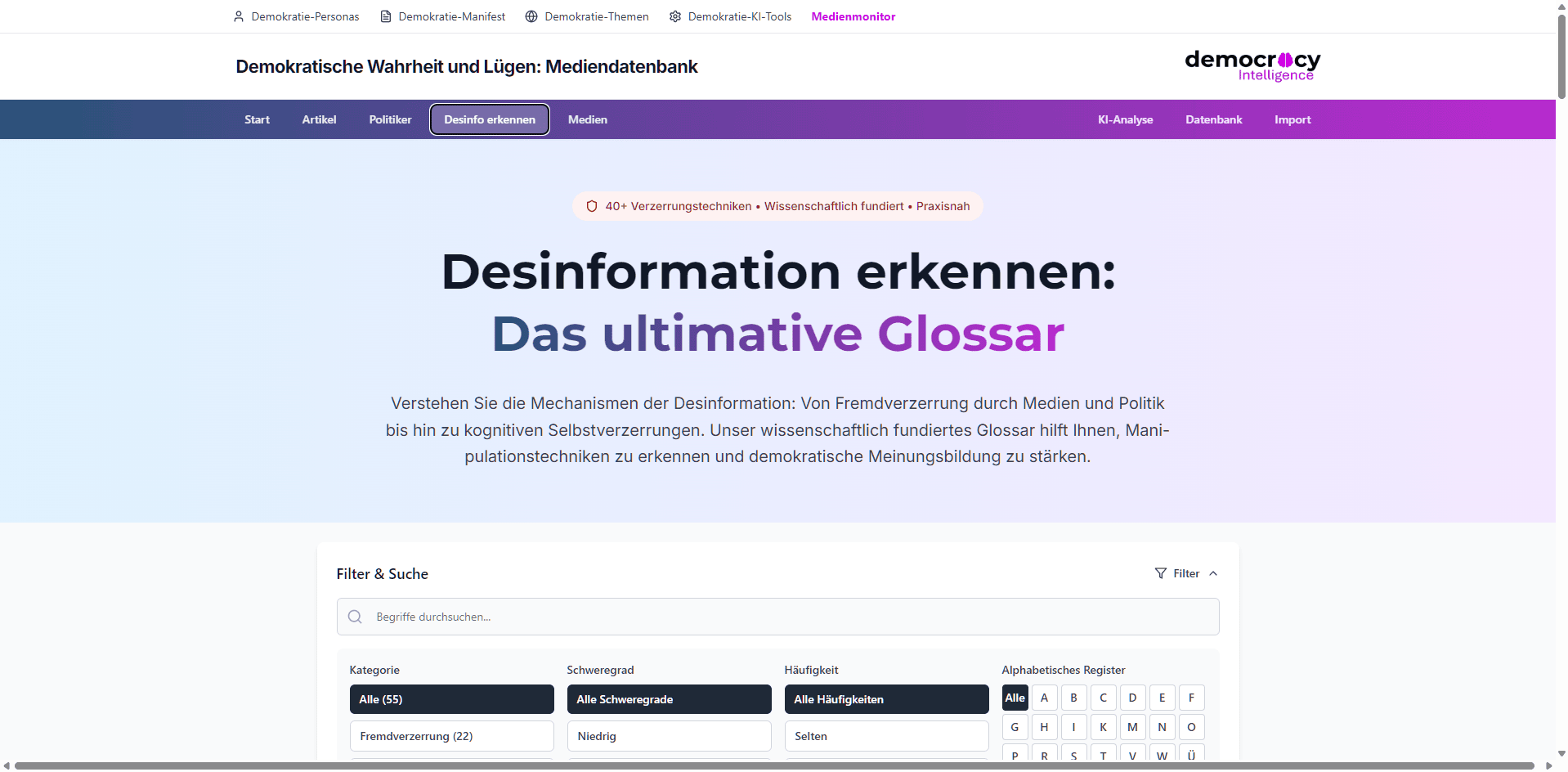Filter glossary by letter O

pyautogui.click(x=1191, y=727)
